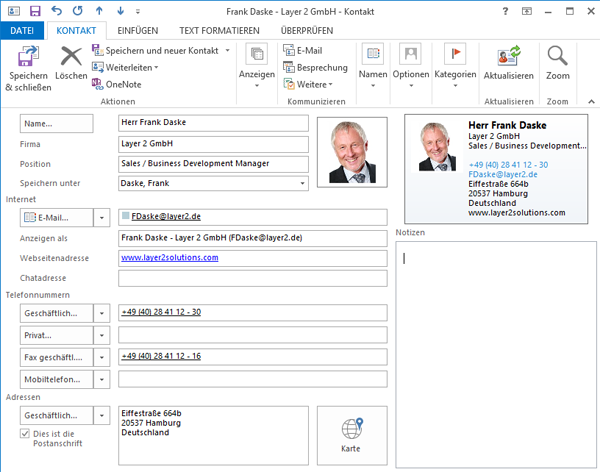This screenshot has width=600, height=472.
Task: Expand the Weiterleiten dropdown
Action: point(157,67)
